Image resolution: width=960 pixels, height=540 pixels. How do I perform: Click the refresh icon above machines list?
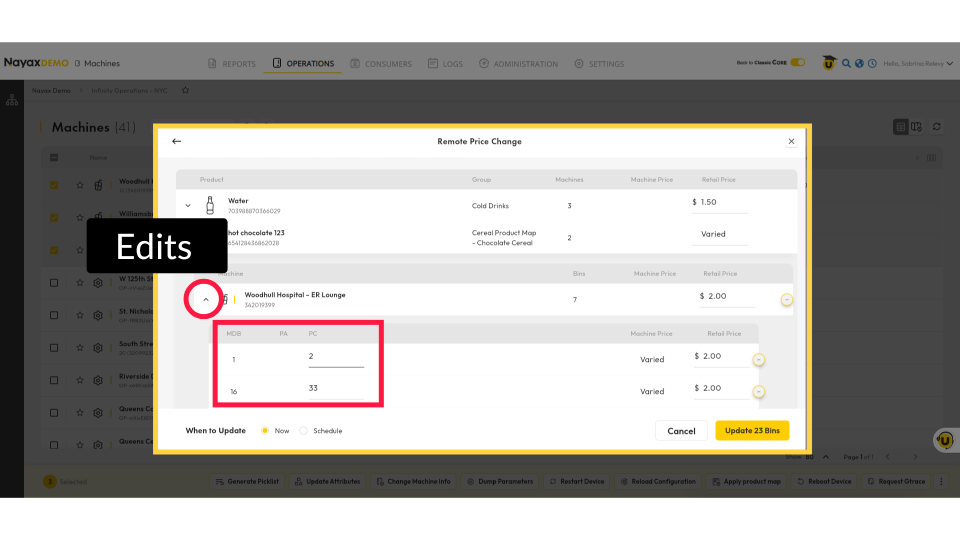click(937, 127)
